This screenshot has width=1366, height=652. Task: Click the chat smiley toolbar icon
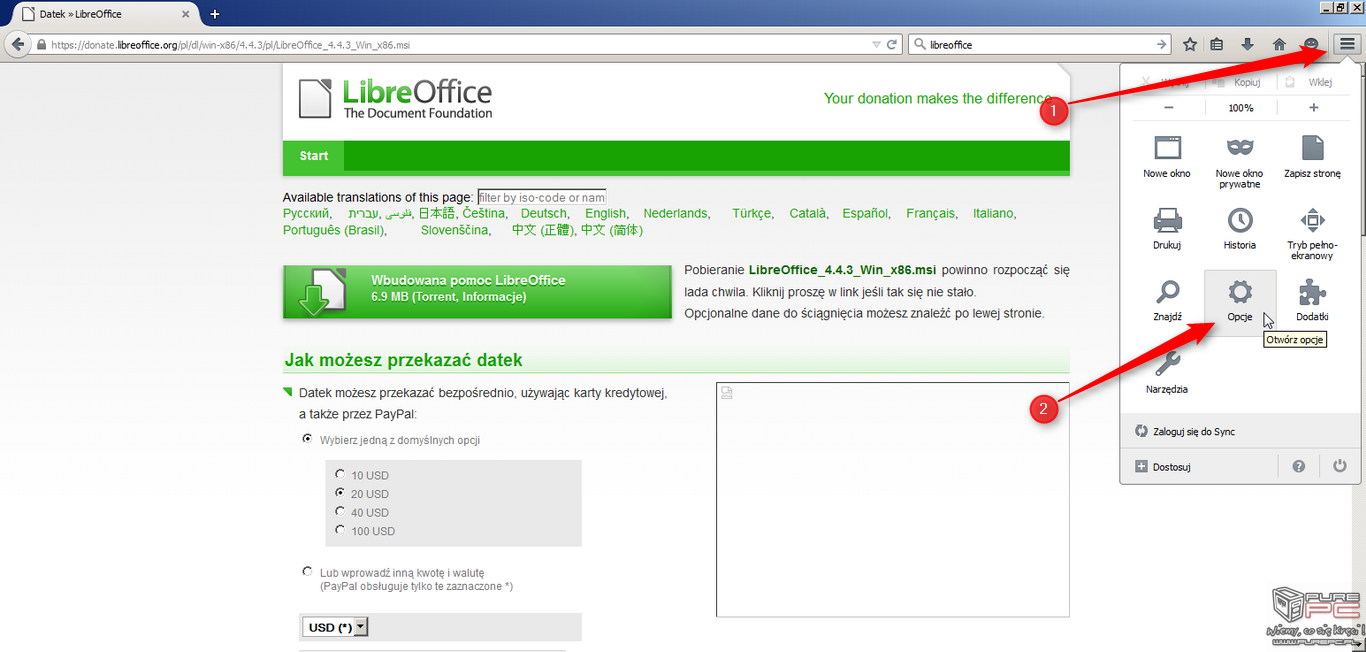pos(1311,44)
